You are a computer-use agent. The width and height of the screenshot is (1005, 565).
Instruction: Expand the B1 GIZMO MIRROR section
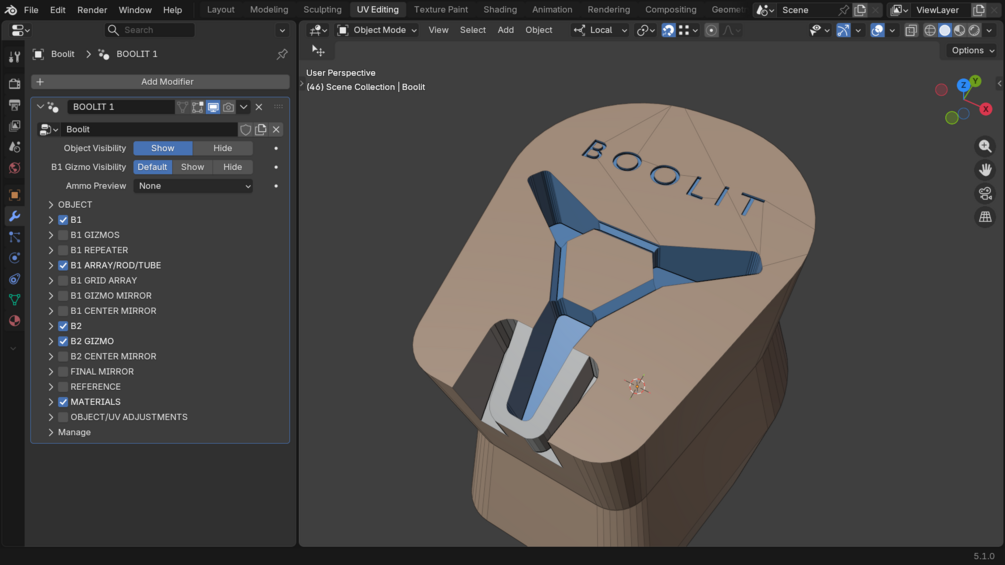pos(51,296)
